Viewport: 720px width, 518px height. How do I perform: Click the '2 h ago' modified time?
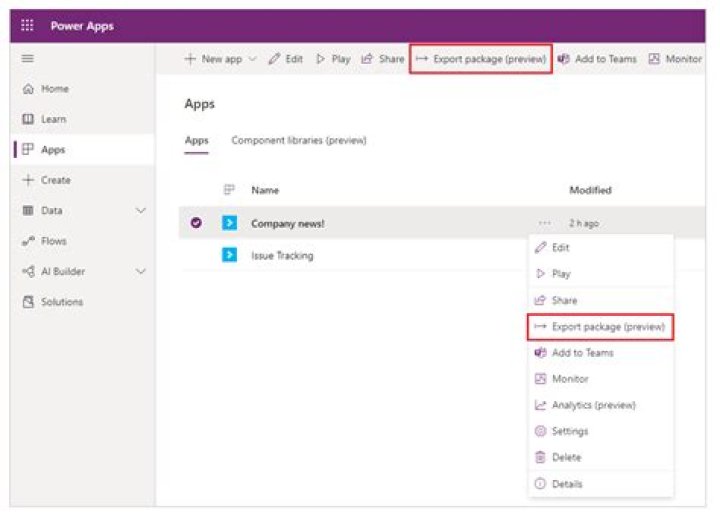pyautogui.click(x=584, y=223)
